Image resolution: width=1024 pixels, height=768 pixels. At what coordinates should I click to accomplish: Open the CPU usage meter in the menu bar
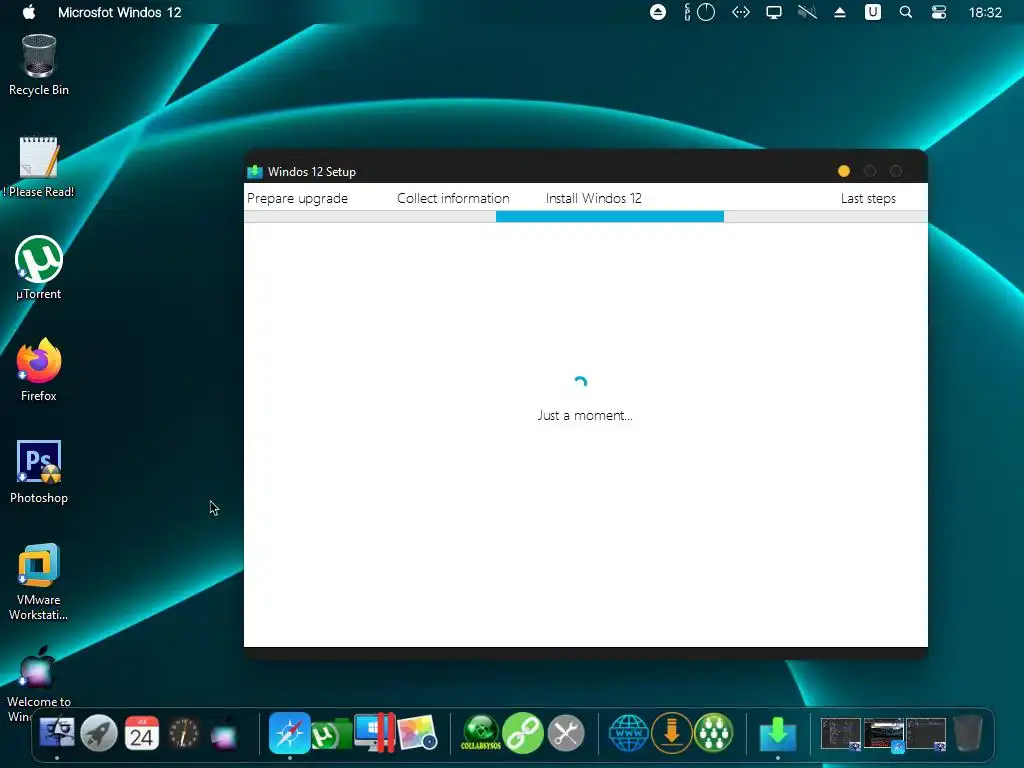pos(699,12)
